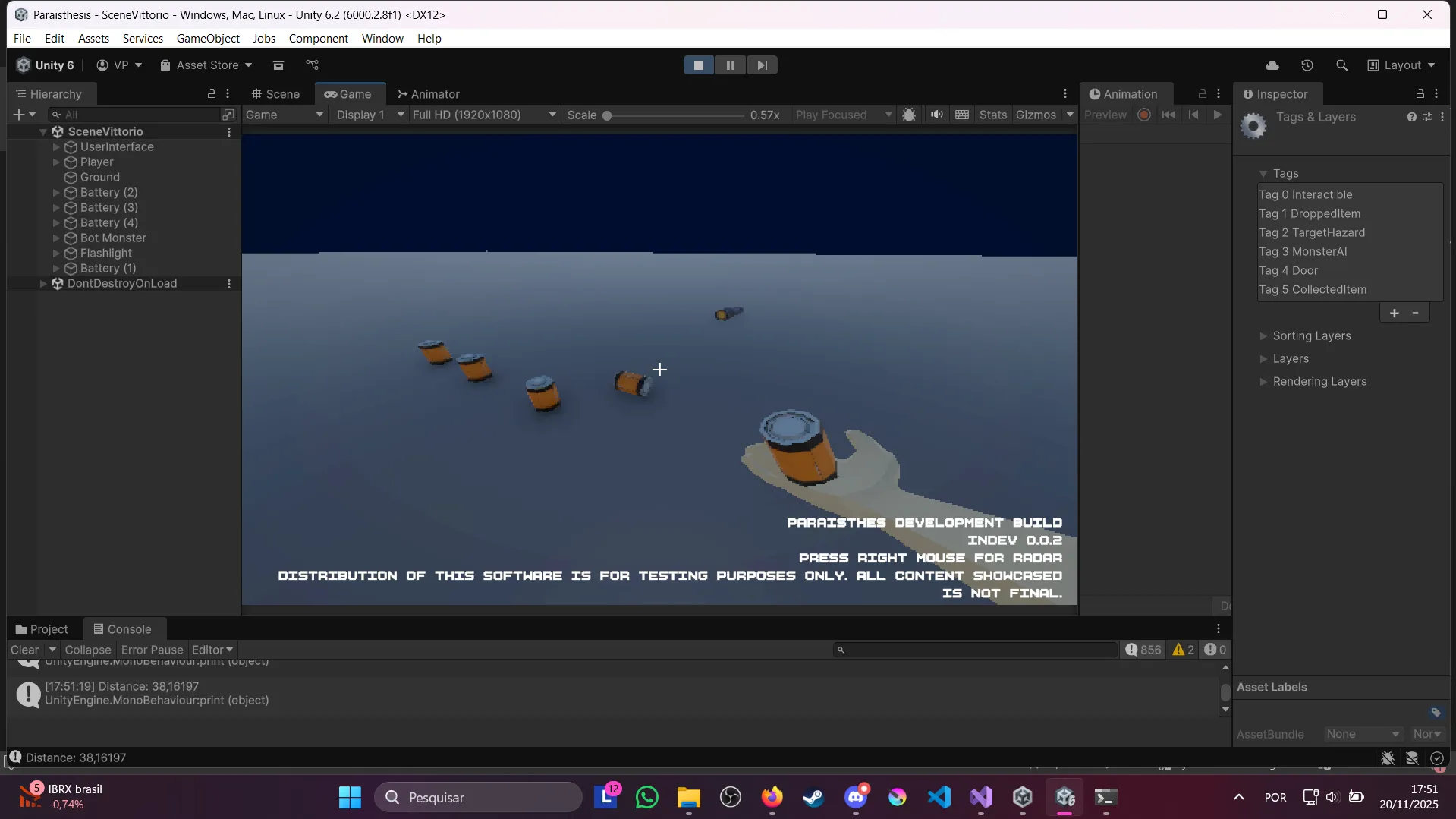Image resolution: width=1456 pixels, height=819 pixels.
Task: Open the GameObject menu
Action: tap(208, 38)
